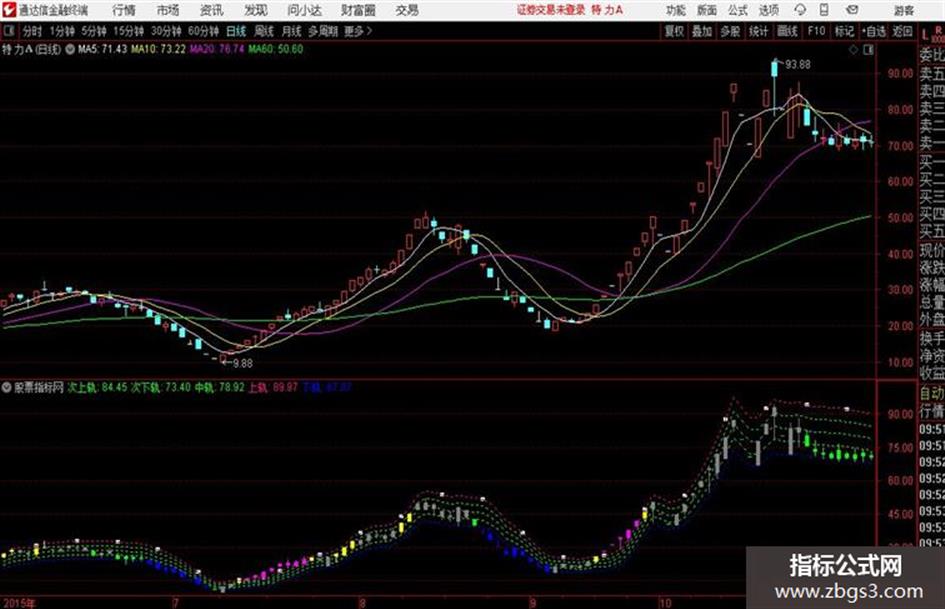Click the 9.88 low price label
This screenshot has height=609, width=945.
[242, 363]
